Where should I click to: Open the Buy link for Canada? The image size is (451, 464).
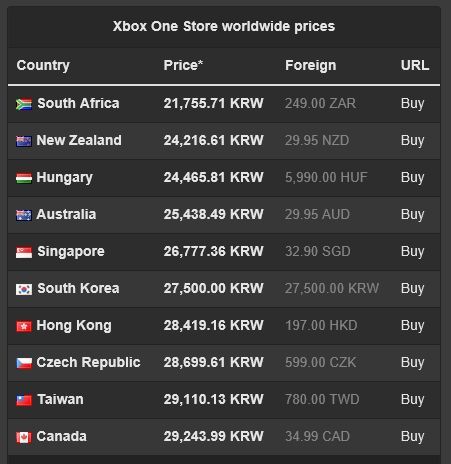(x=412, y=437)
